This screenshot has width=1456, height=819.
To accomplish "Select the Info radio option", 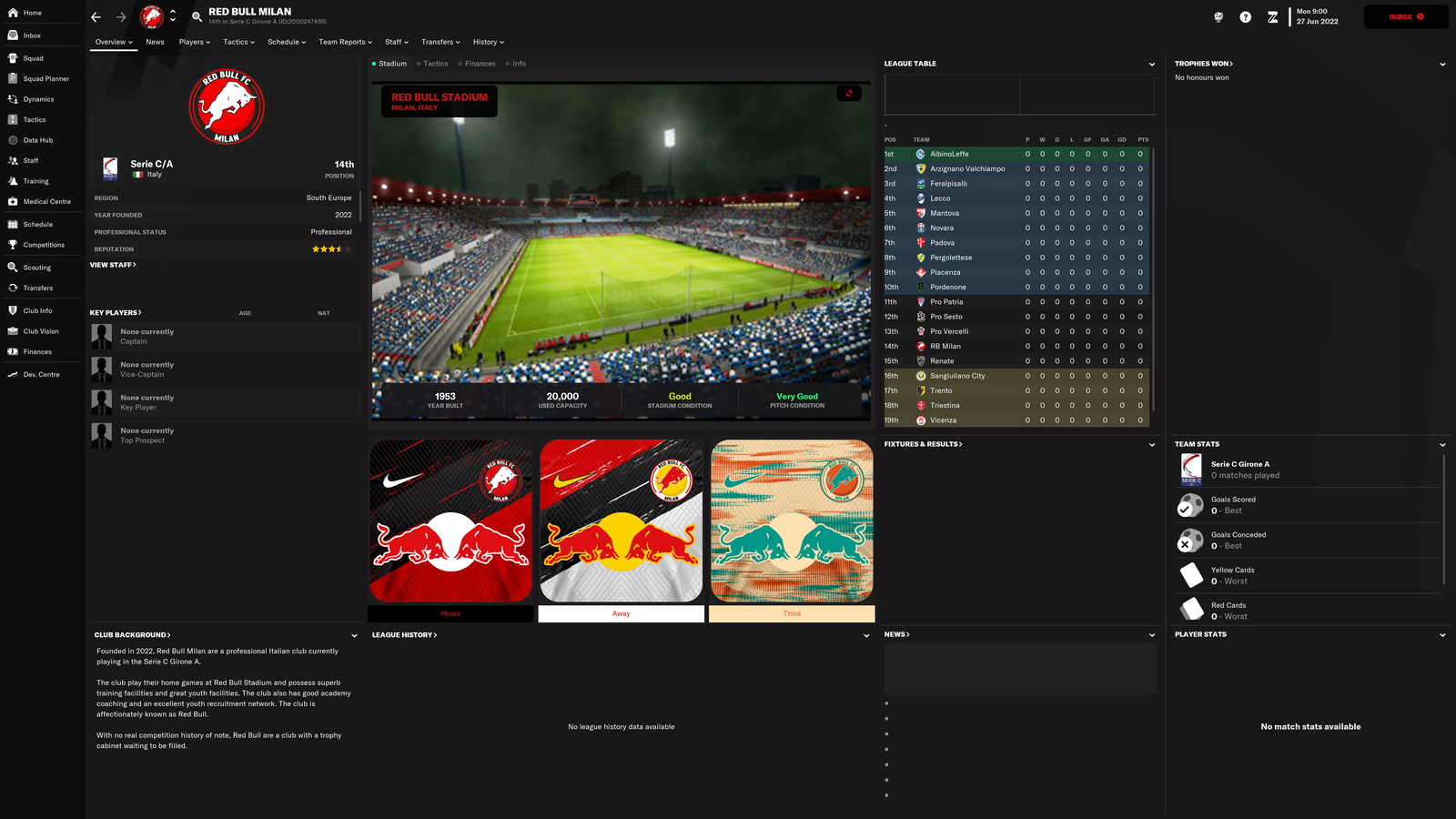I will pos(516,64).
